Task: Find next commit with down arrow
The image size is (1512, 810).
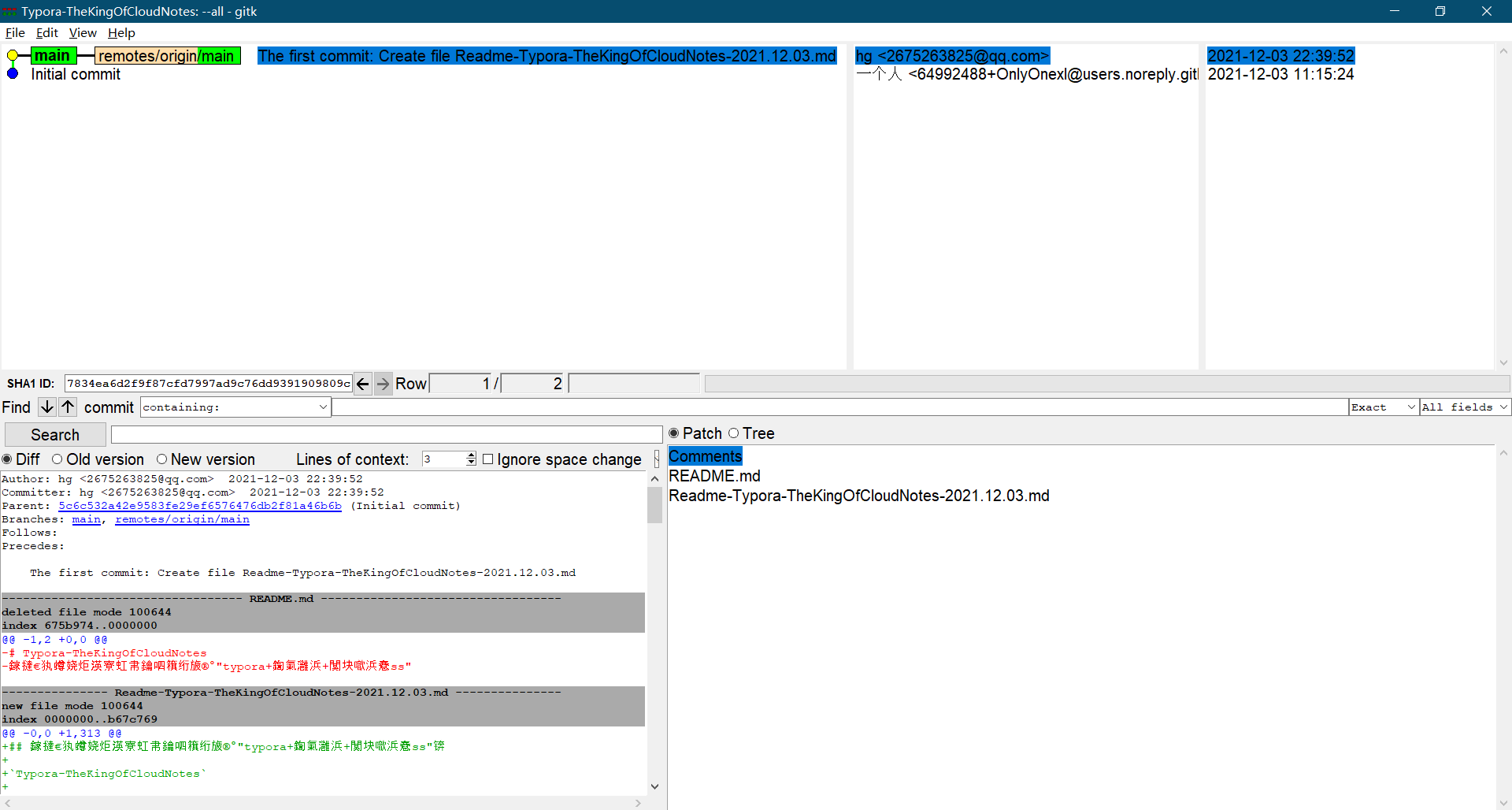Action: click(x=47, y=407)
